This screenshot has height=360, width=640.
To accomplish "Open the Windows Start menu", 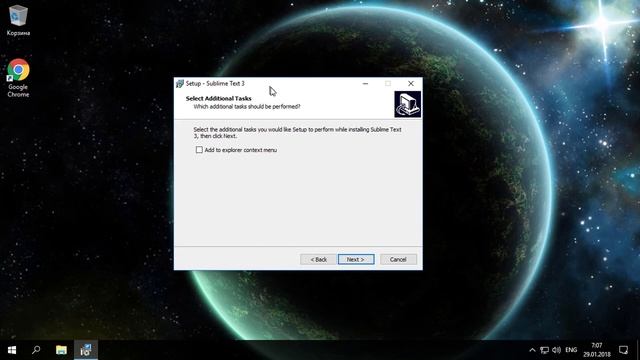I will pyautogui.click(x=12, y=350).
